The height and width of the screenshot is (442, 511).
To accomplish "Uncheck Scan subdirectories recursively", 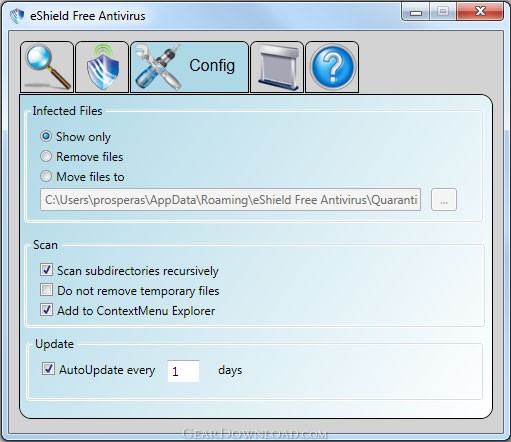I will (x=46, y=270).
